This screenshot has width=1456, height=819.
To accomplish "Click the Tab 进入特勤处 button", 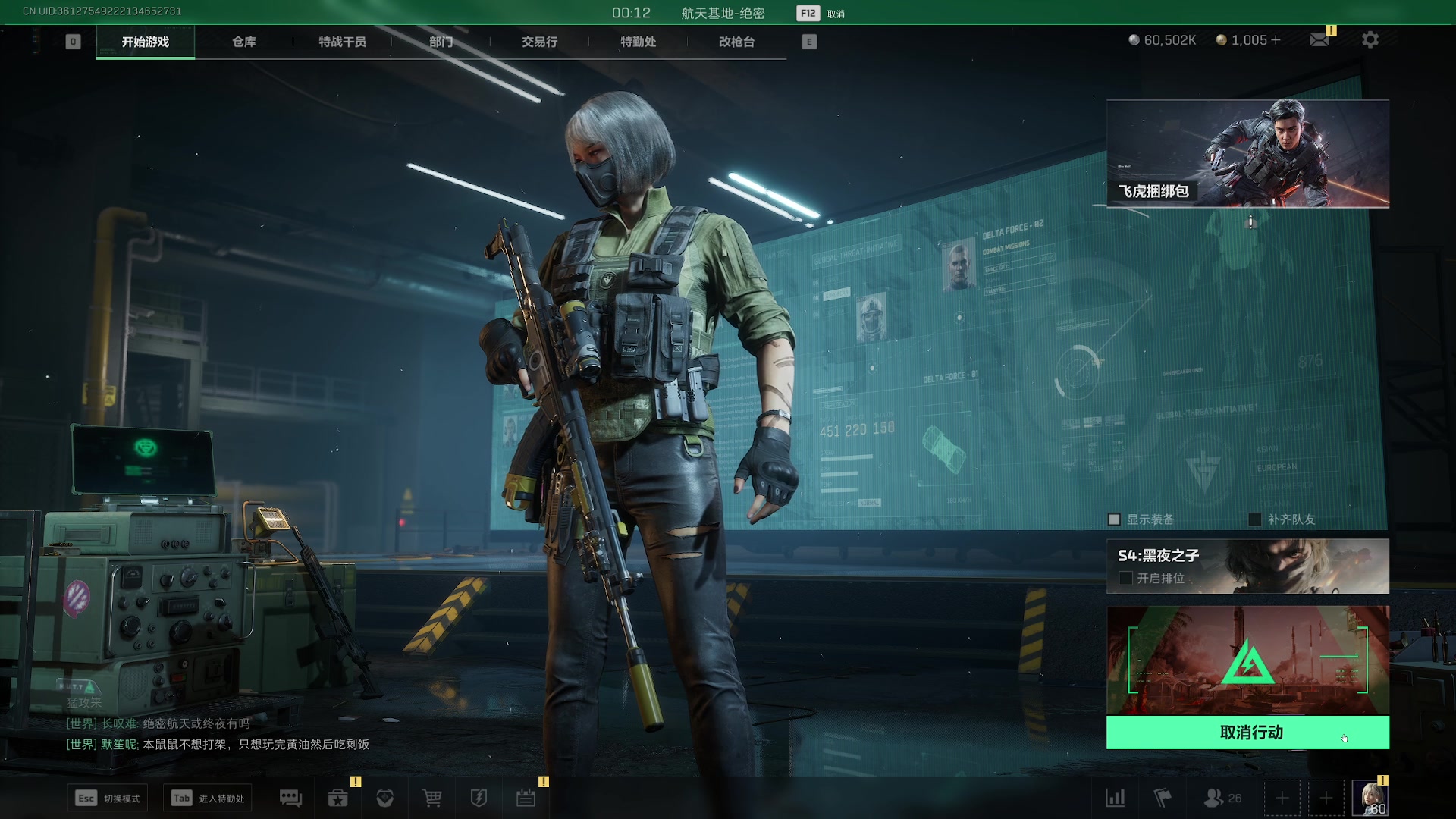I will pyautogui.click(x=208, y=798).
